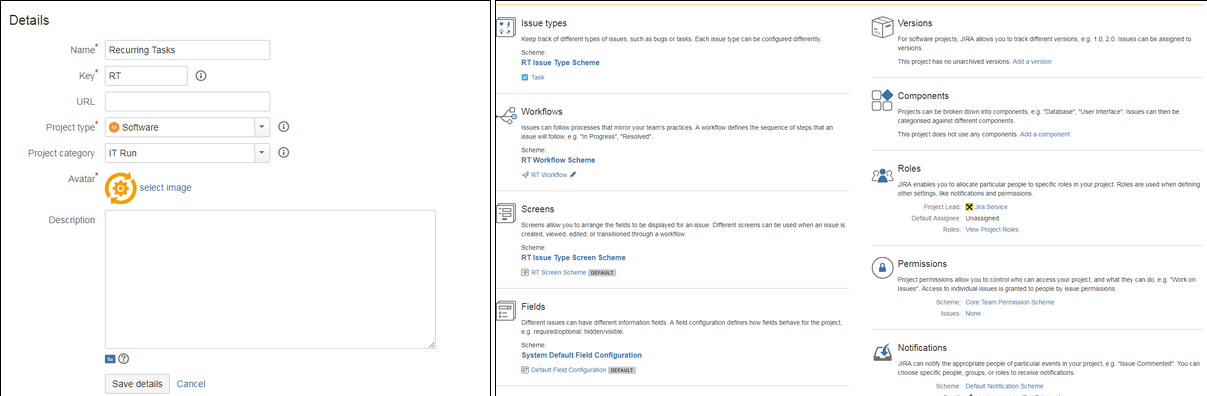1207x396 pixels.
Task: Click the info icon next to Key field
Action: tap(201, 76)
